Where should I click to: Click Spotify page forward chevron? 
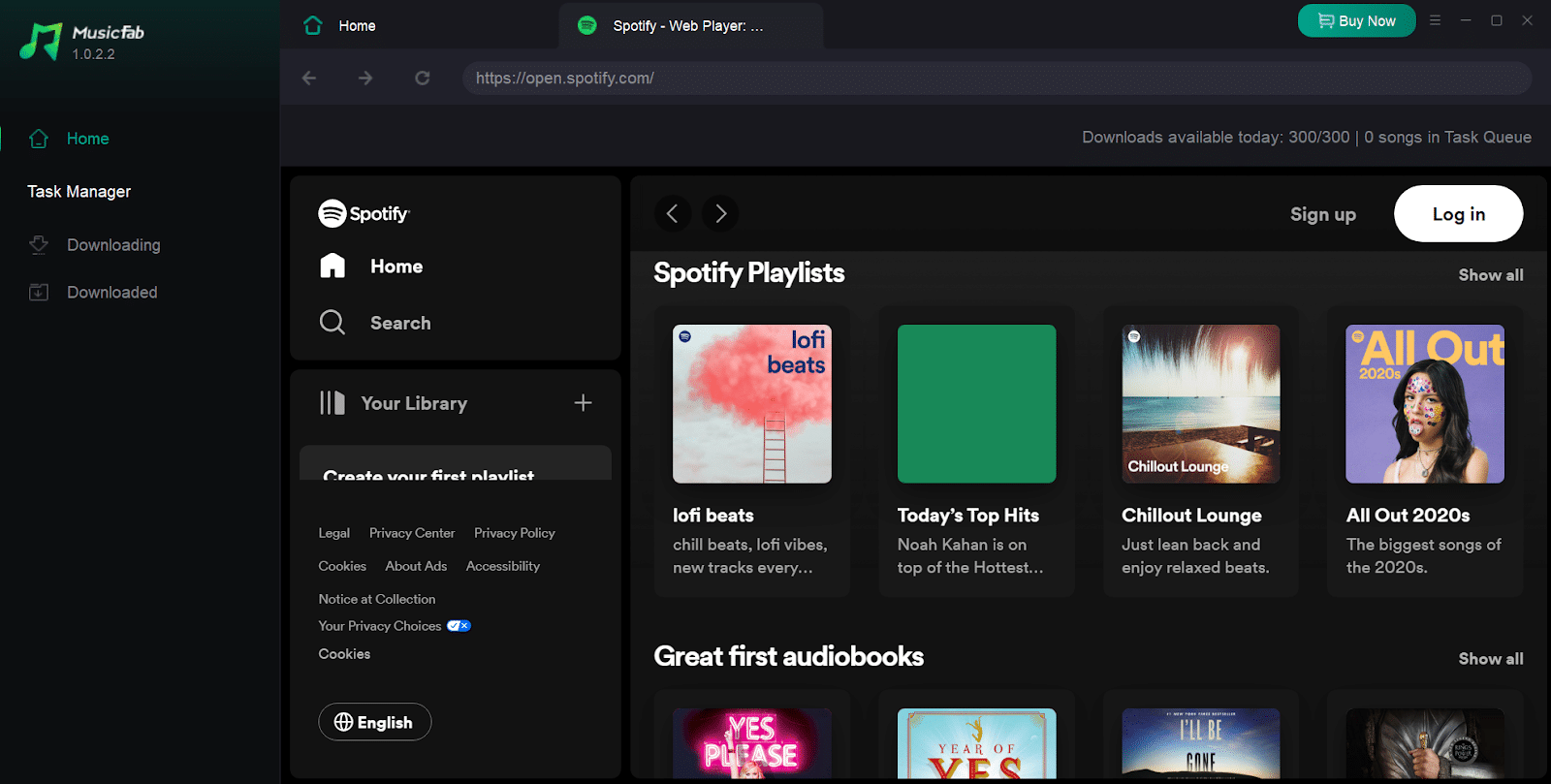(x=720, y=213)
